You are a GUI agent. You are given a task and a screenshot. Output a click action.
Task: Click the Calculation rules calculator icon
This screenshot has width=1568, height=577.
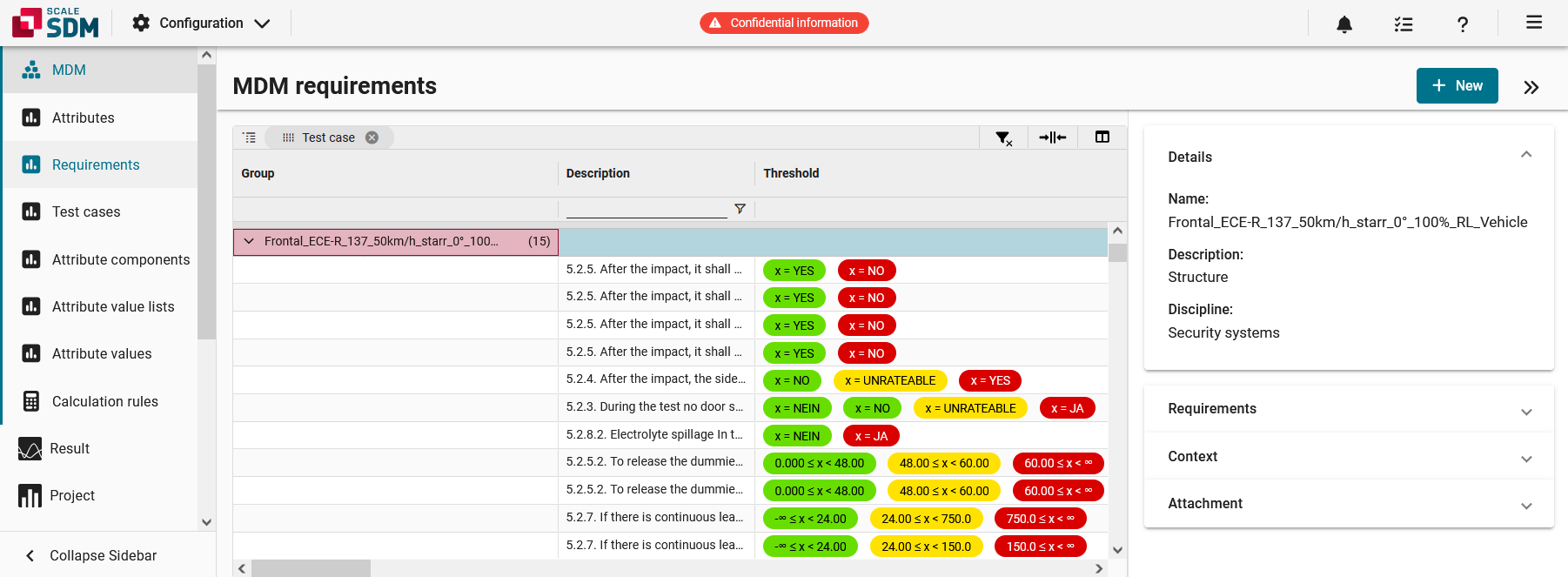[31, 401]
